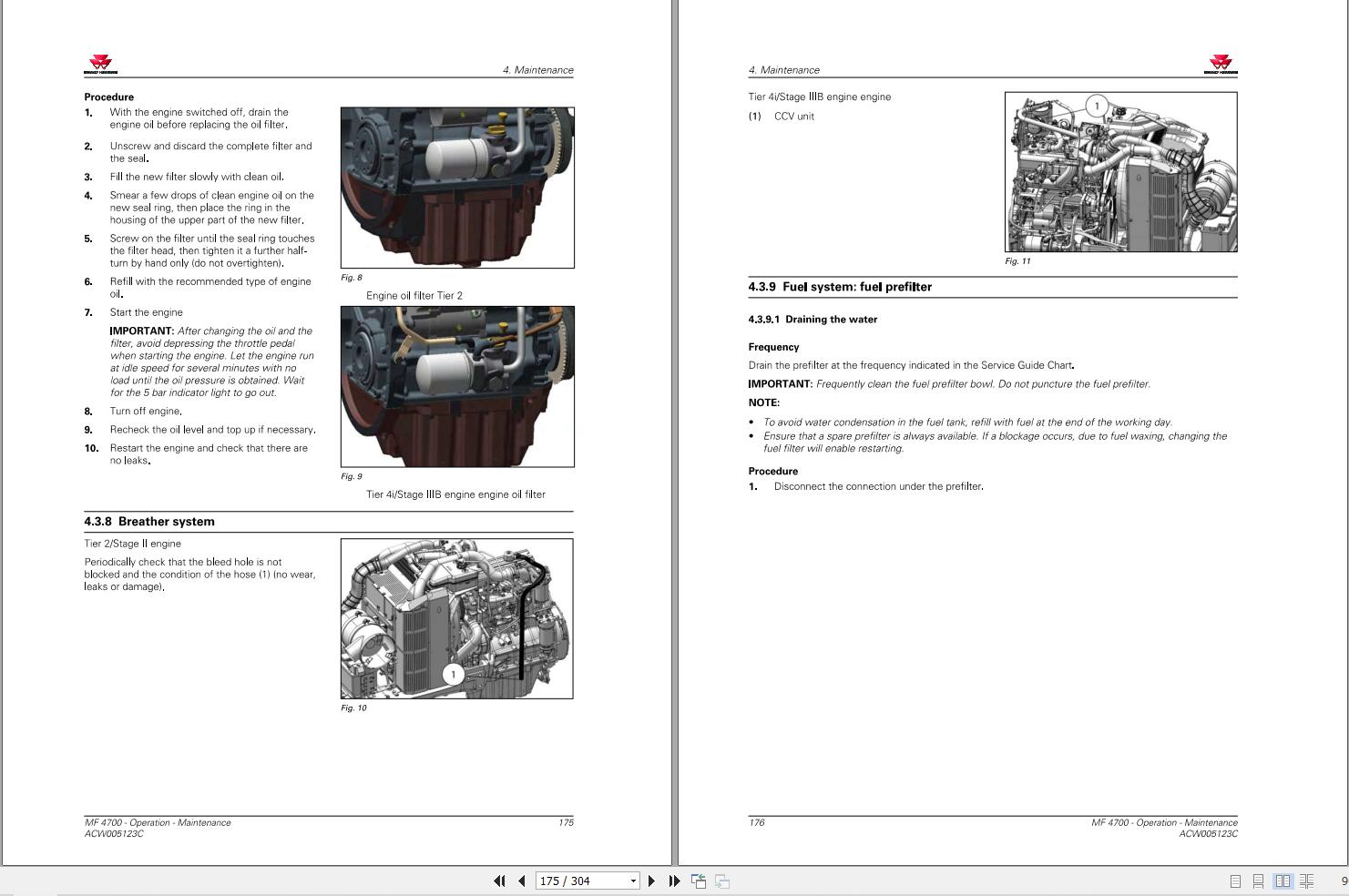Click step 8 'Turn off engine' text
This screenshot has height=896, width=1349.
[x=146, y=412]
